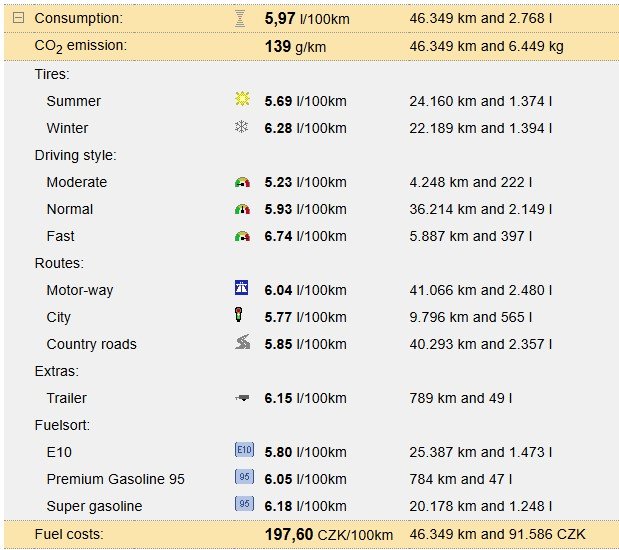Click the Winter tires snowflake icon
Screen dimensions: 619x550
click(241, 127)
